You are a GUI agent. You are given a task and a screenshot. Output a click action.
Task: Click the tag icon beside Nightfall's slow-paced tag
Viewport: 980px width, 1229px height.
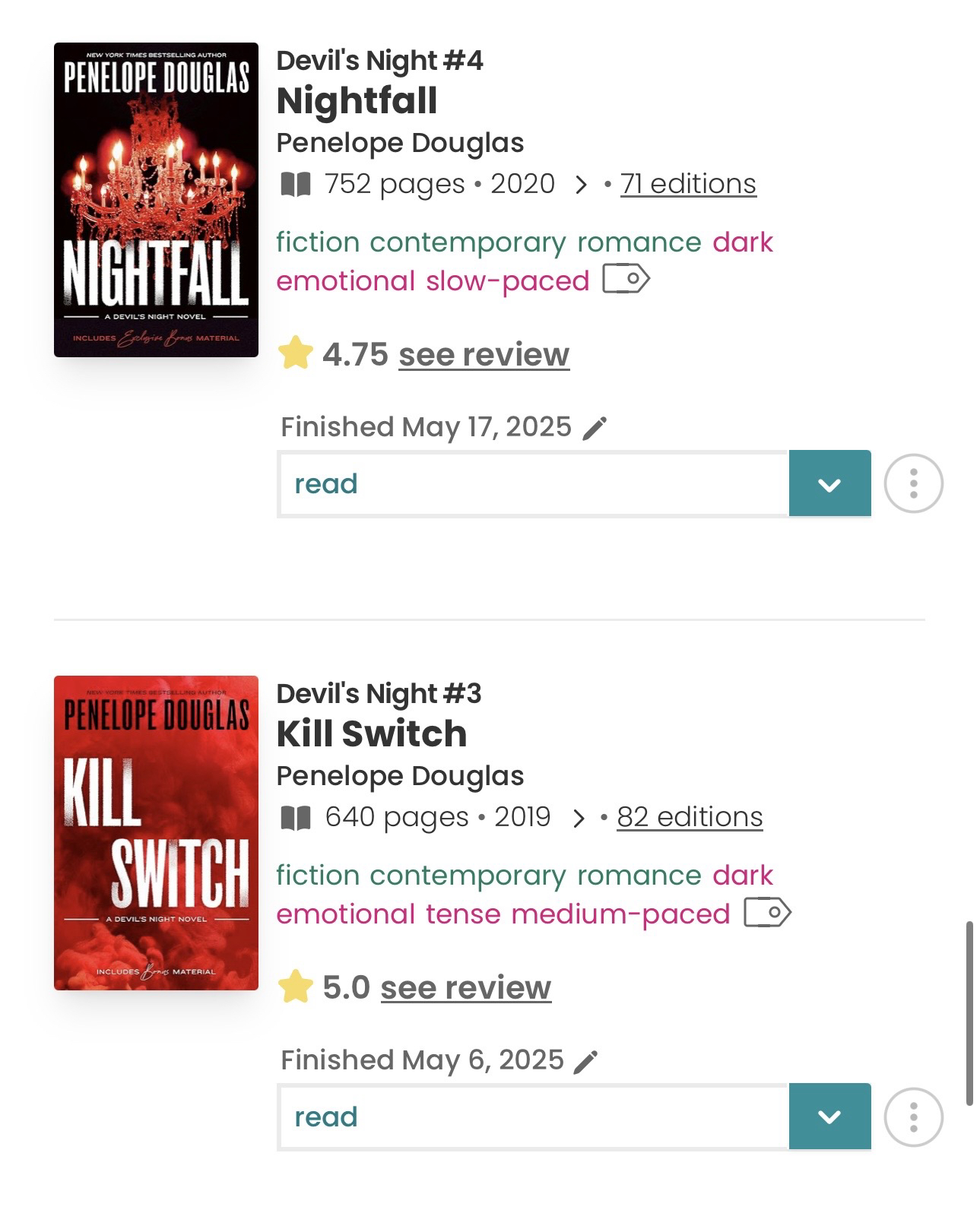(x=626, y=279)
